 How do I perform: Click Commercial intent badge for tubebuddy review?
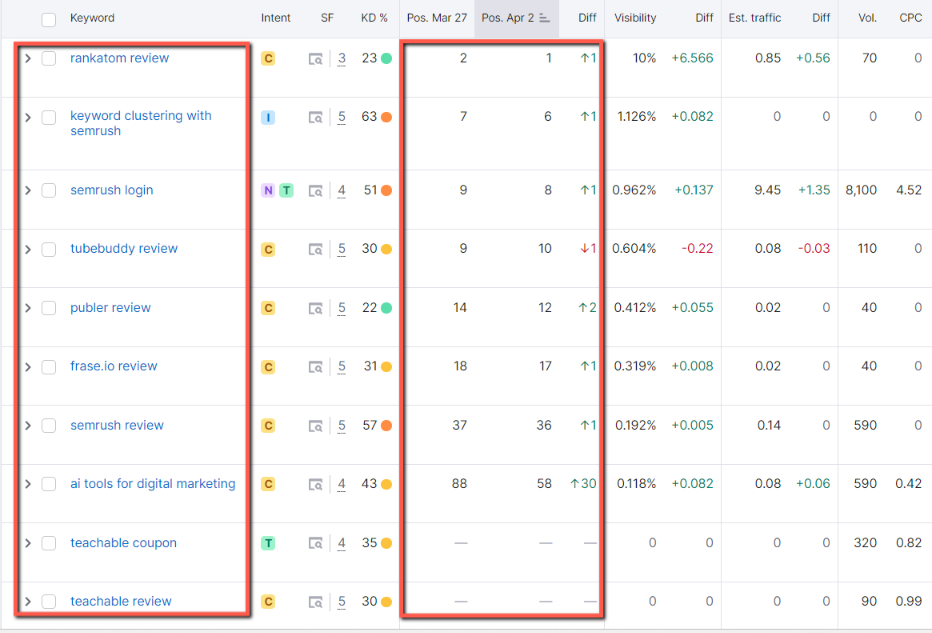pos(268,249)
